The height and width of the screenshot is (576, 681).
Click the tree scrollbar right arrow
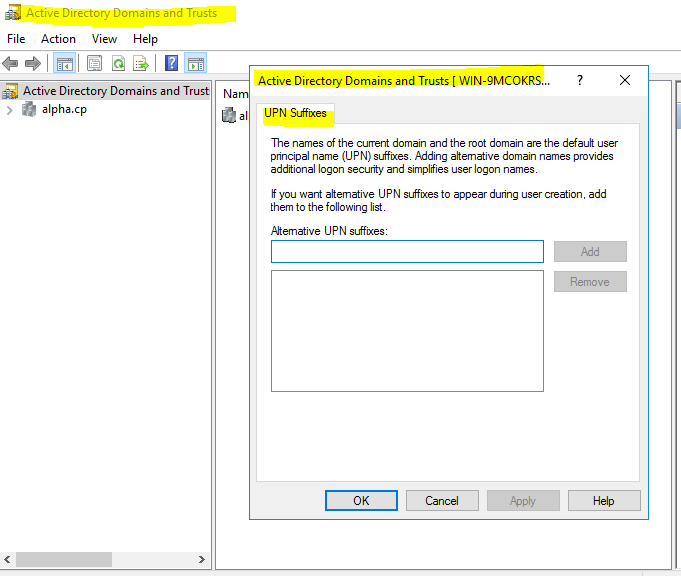202,559
